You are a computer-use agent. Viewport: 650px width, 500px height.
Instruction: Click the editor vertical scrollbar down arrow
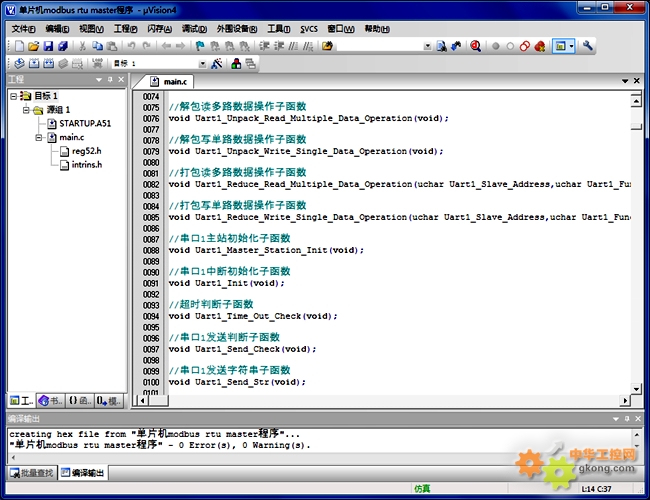[636, 388]
